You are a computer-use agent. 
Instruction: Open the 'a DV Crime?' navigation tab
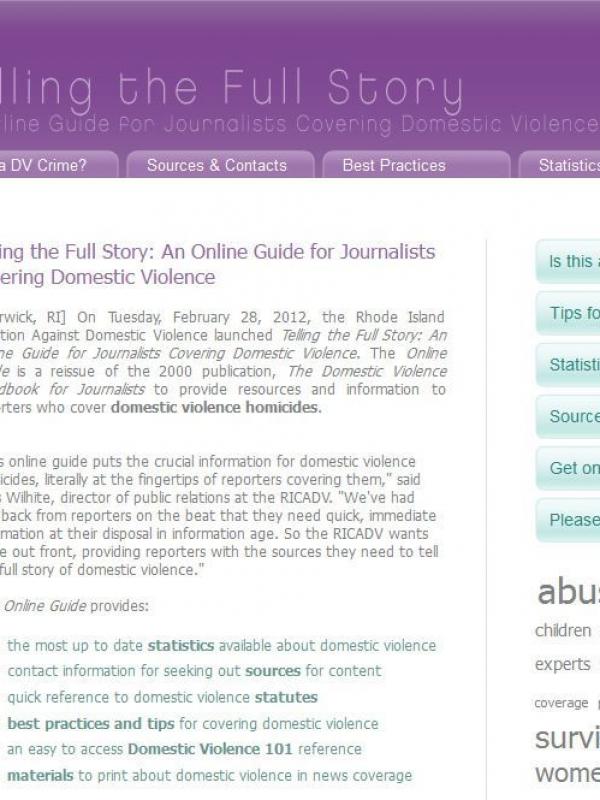coord(58,165)
